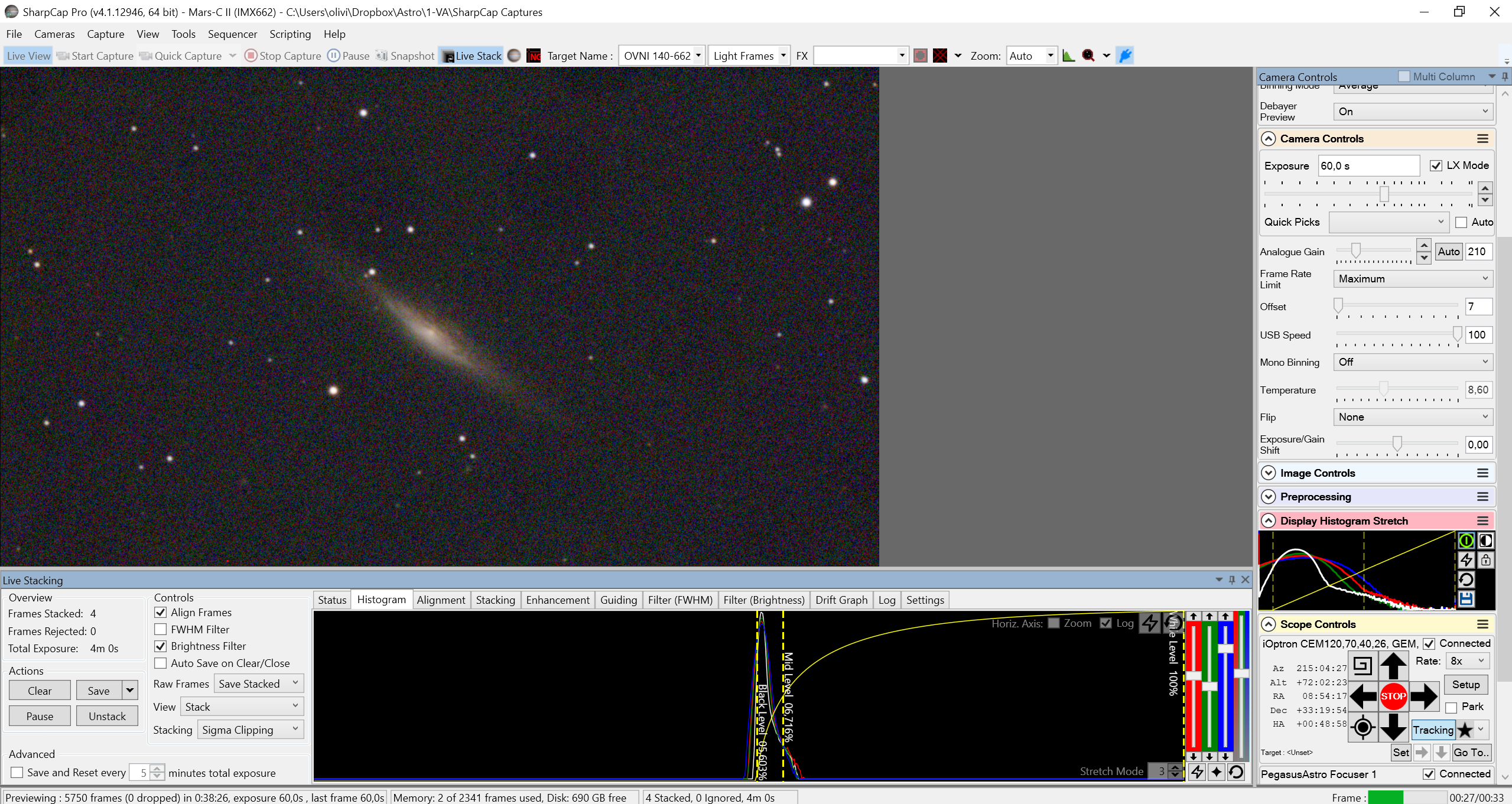
Task: Click the Snapshot toolbar button
Action: (405, 56)
